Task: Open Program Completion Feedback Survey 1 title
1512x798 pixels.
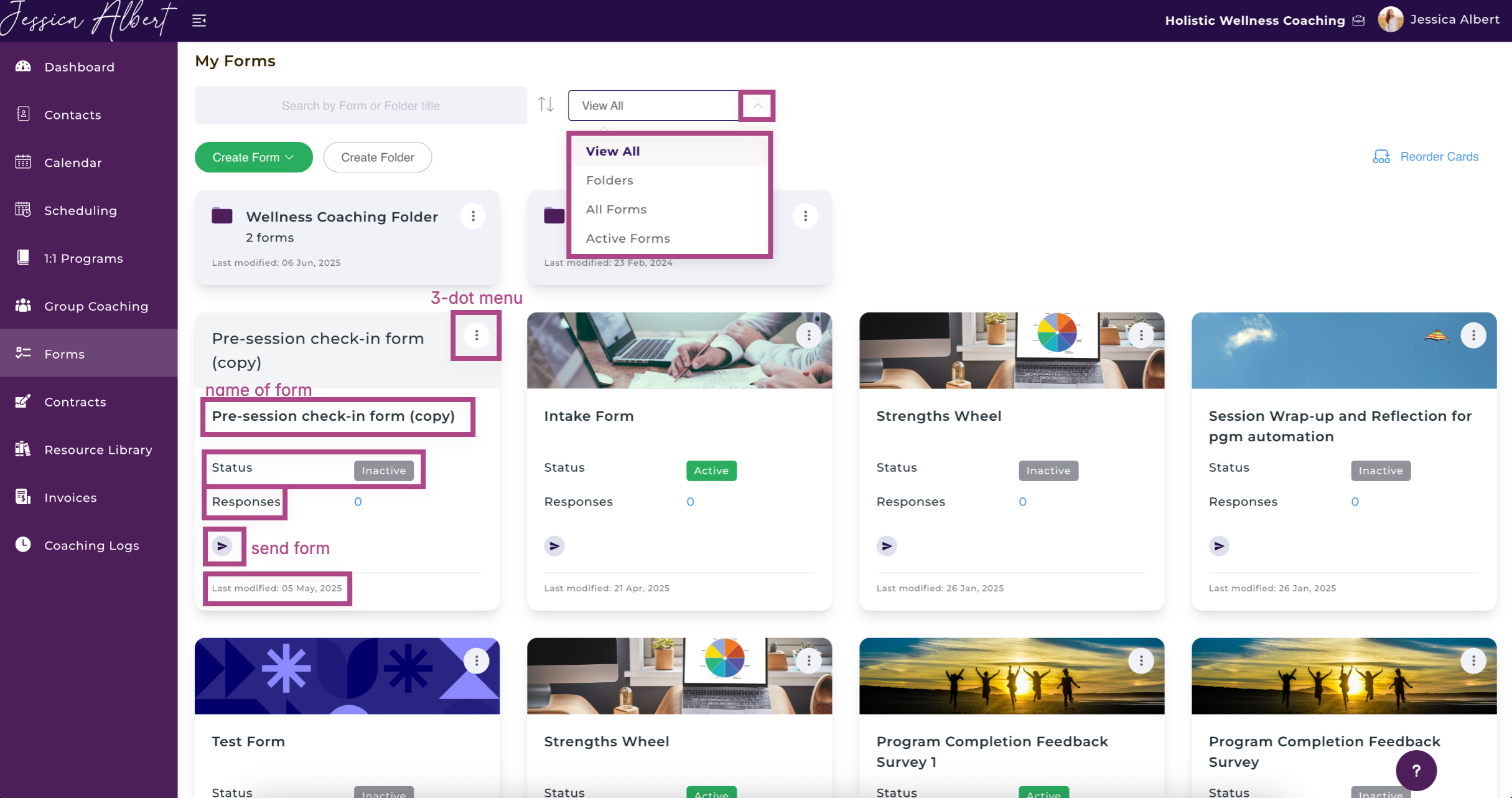Action: click(x=992, y=751)
